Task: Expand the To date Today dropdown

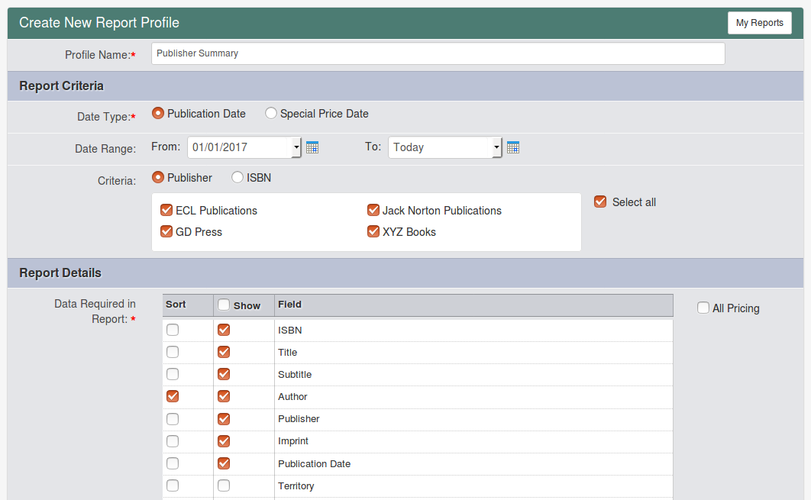Action: pos(496,148)
